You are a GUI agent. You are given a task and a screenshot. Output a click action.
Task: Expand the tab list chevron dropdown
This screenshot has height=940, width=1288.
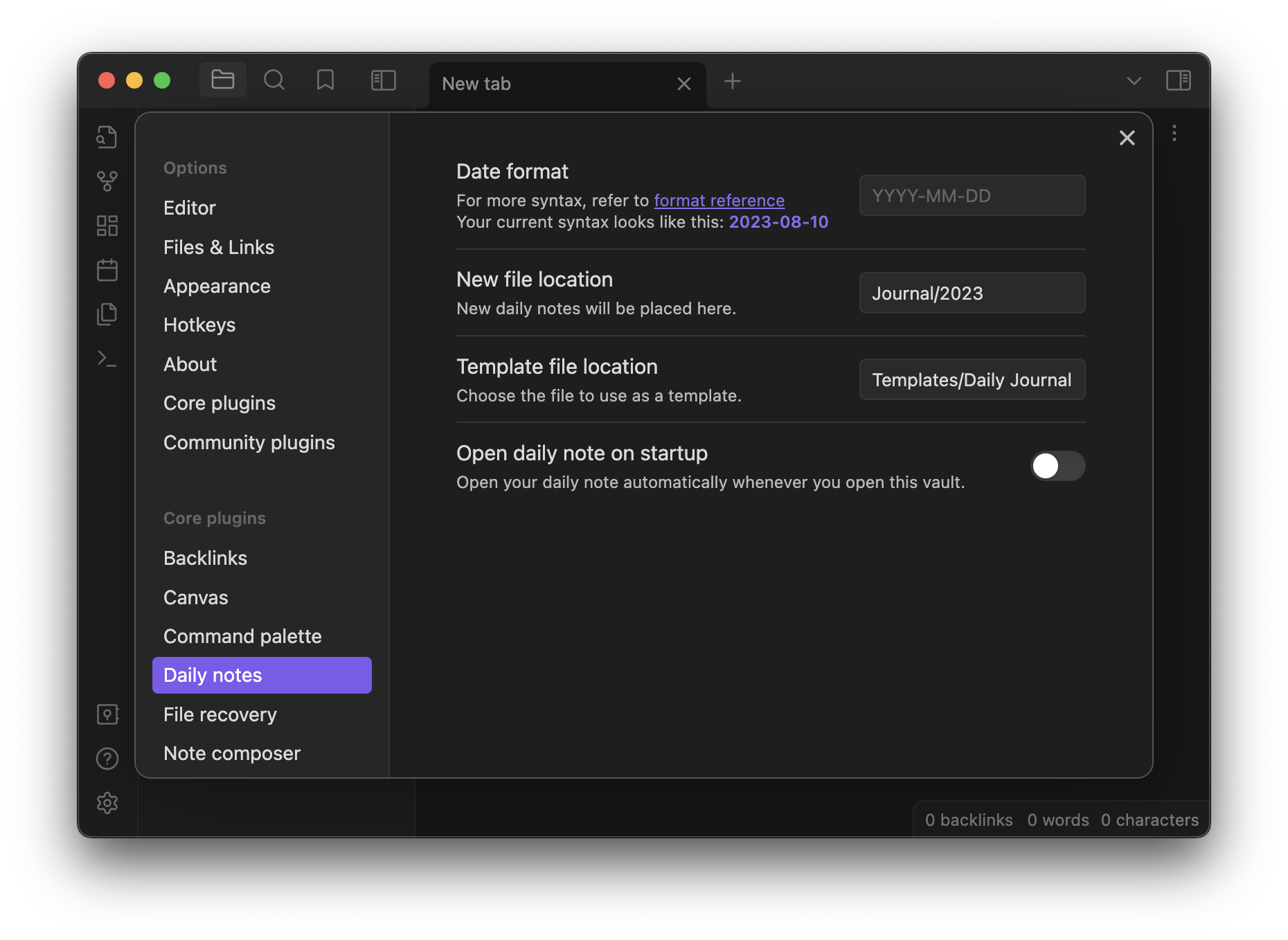[x=1134, y=81]
